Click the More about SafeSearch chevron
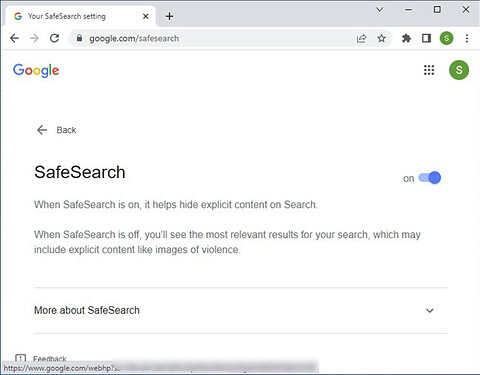 pos(430,311)
